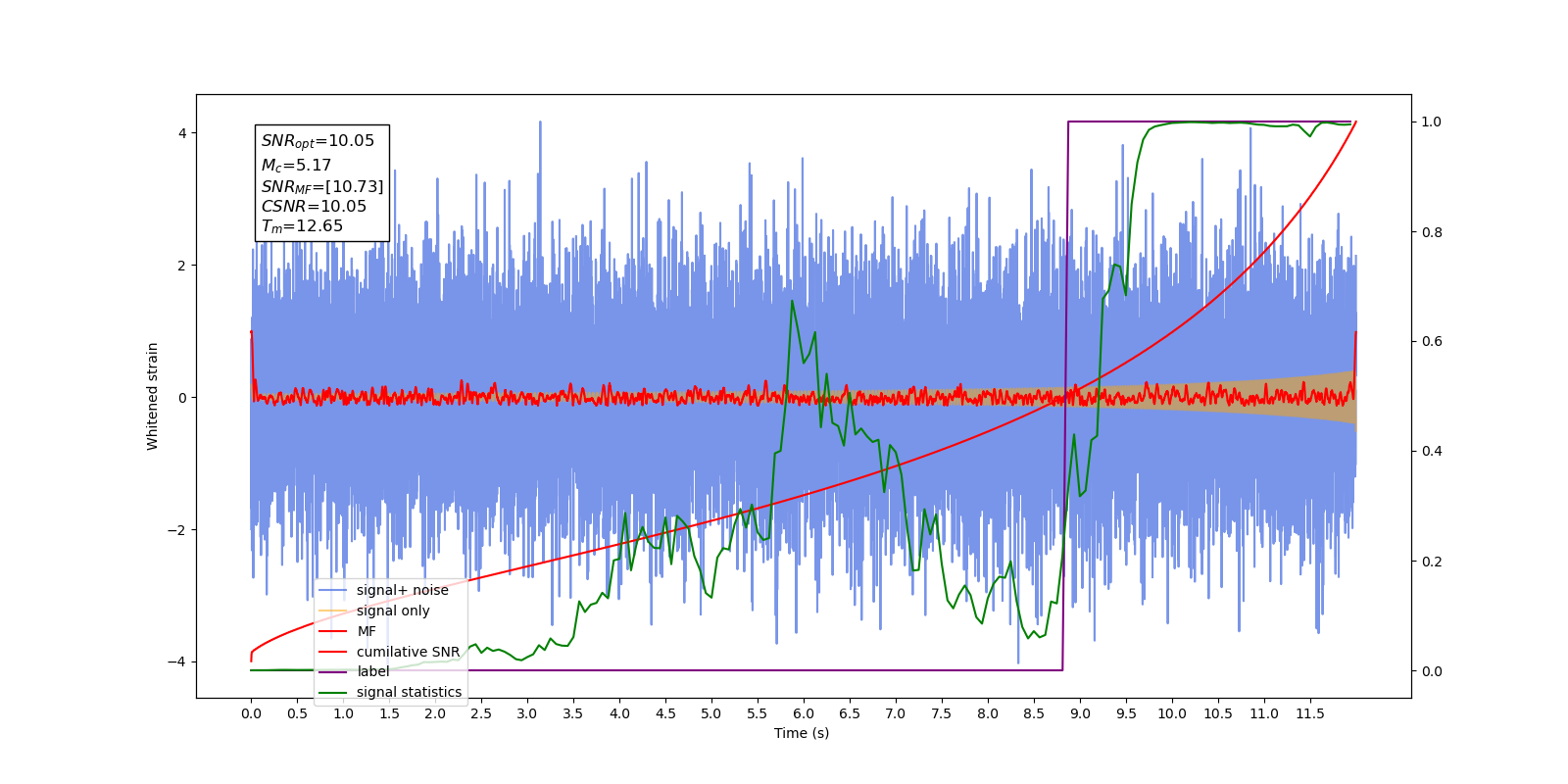This screenshot has width=1568, height=784.
Task: Click the x-axis tick label 9.5
Action: click(x=1126, y=713)
